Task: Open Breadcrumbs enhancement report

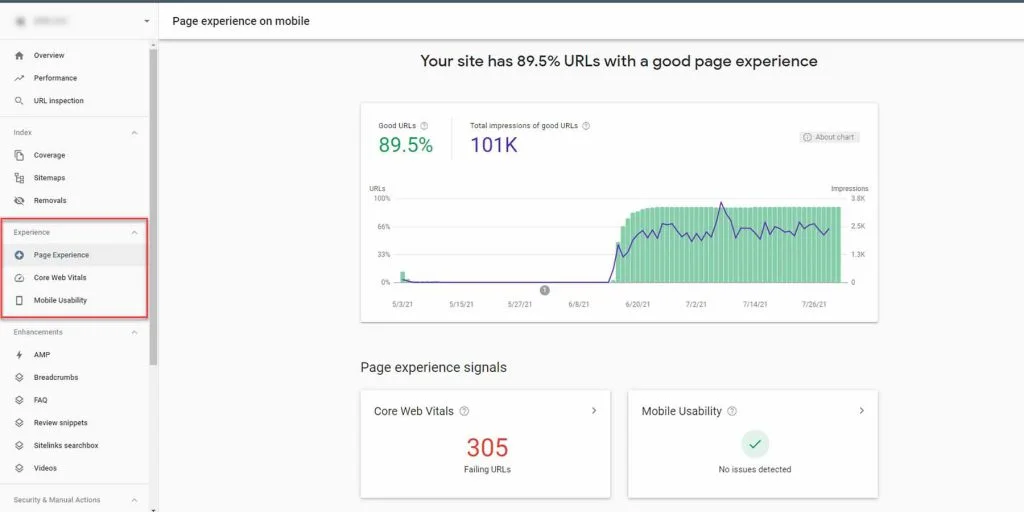Action: (x=74, y=377)
